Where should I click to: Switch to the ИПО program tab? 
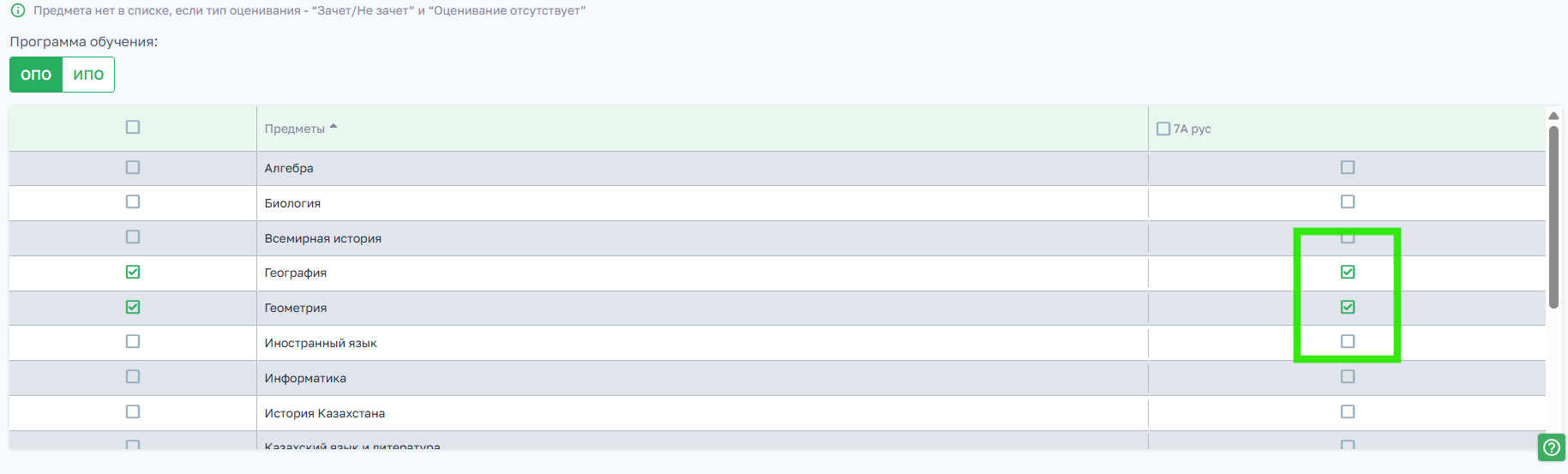[88, 75]
